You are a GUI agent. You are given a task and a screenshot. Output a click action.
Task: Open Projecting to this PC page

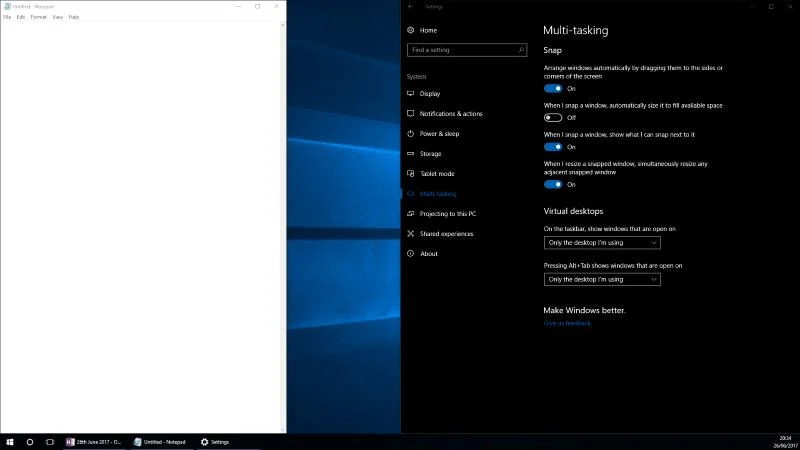pos(448,214)
